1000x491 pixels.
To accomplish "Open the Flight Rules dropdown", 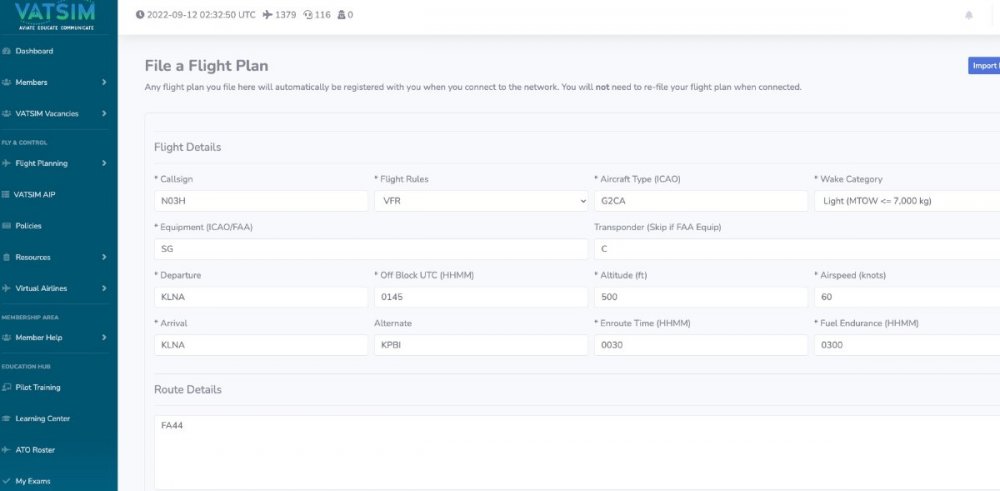I will (481, 201).
